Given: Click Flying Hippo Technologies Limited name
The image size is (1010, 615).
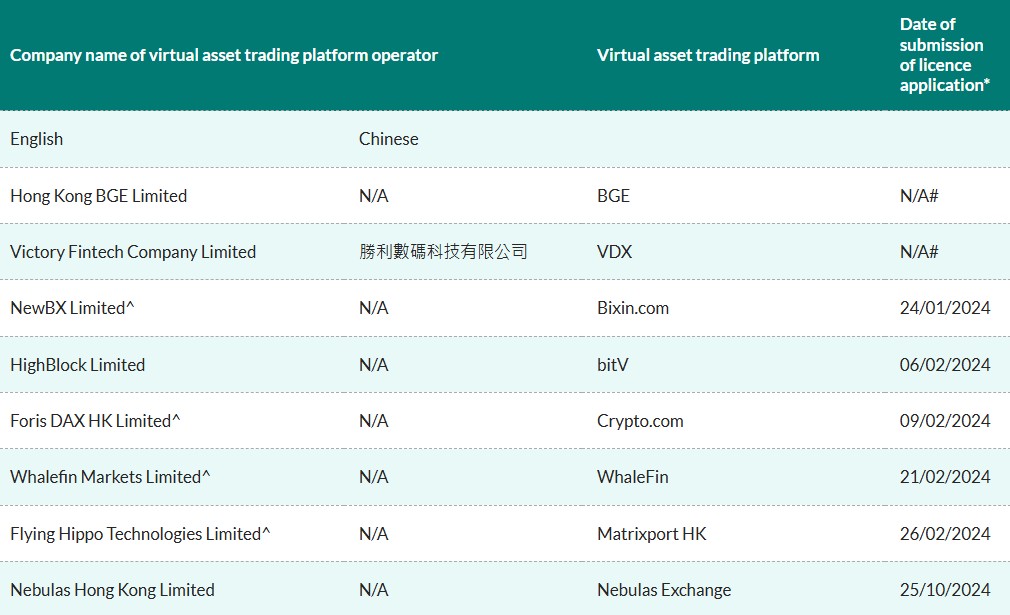Looking at the screenshot, I should tap(140, 534).
